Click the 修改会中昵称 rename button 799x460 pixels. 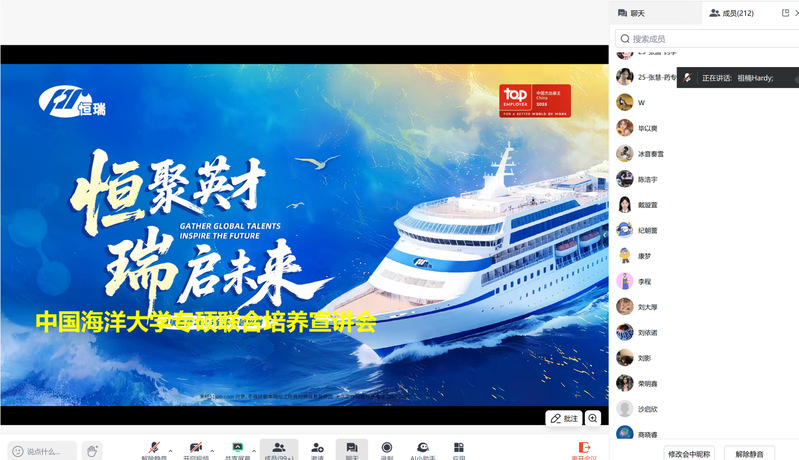pos(689,453)
